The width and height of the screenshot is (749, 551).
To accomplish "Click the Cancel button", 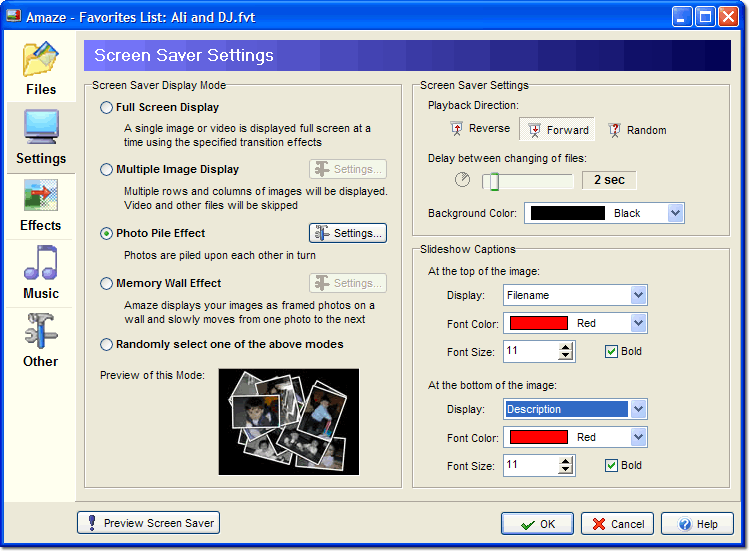I will click(x=618, y=524).
